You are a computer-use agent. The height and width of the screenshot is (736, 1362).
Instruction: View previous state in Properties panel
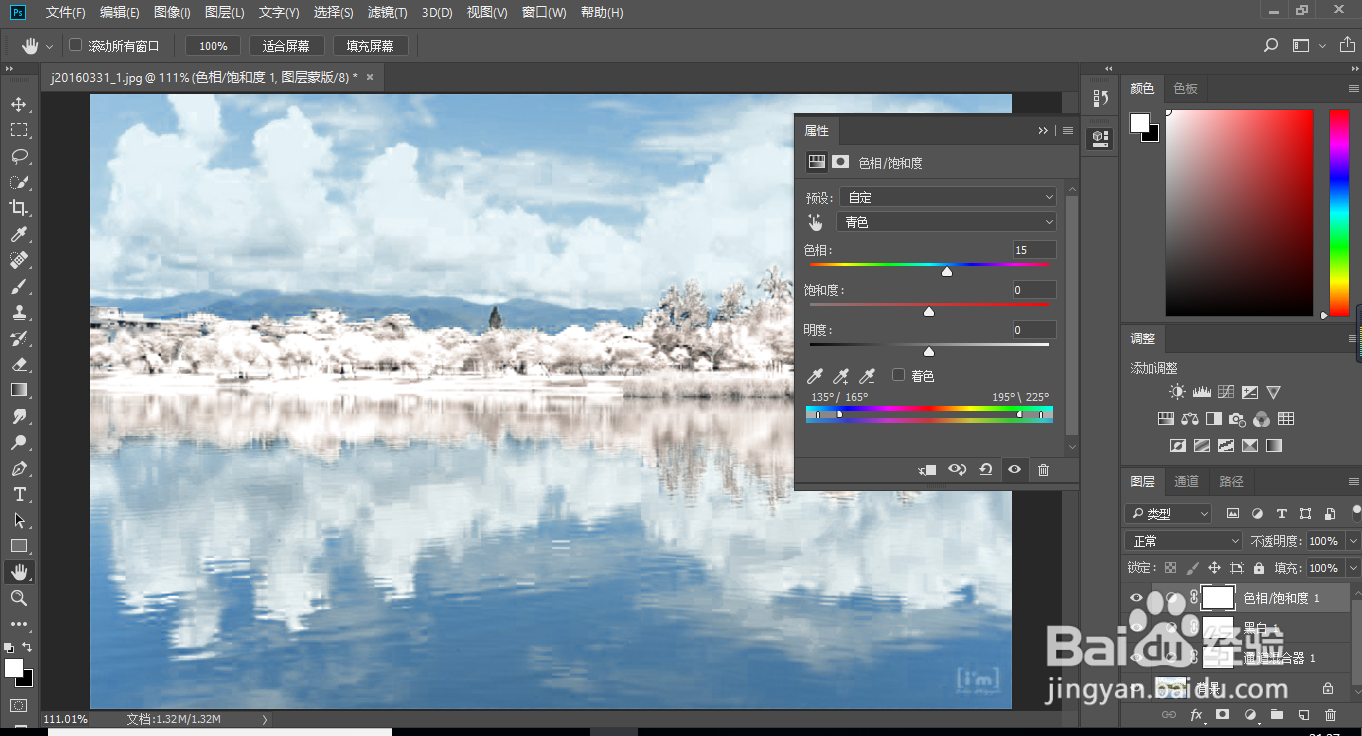(957, 469)
